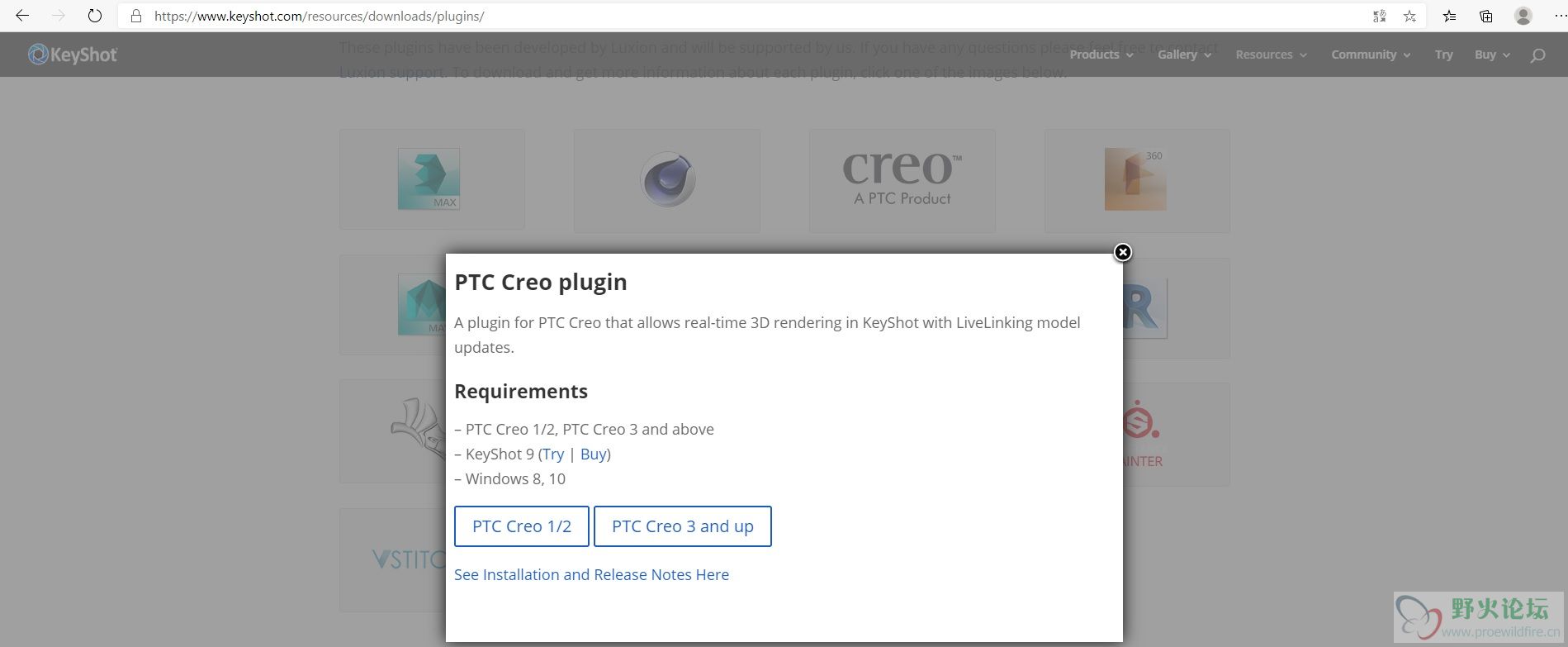This screenshot has height=647, width=1568.
Task: Open the Gallery menu
Action: (x=1184, y=55)
